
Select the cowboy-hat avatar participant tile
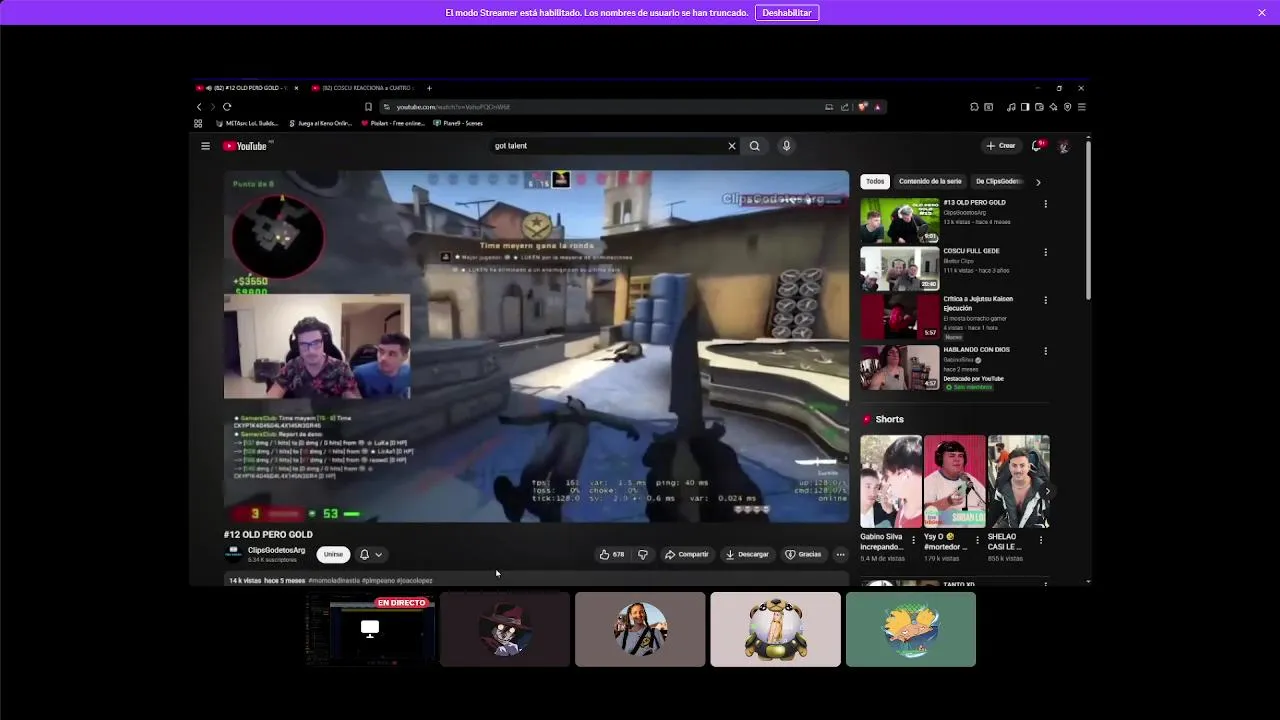point(505,629)
